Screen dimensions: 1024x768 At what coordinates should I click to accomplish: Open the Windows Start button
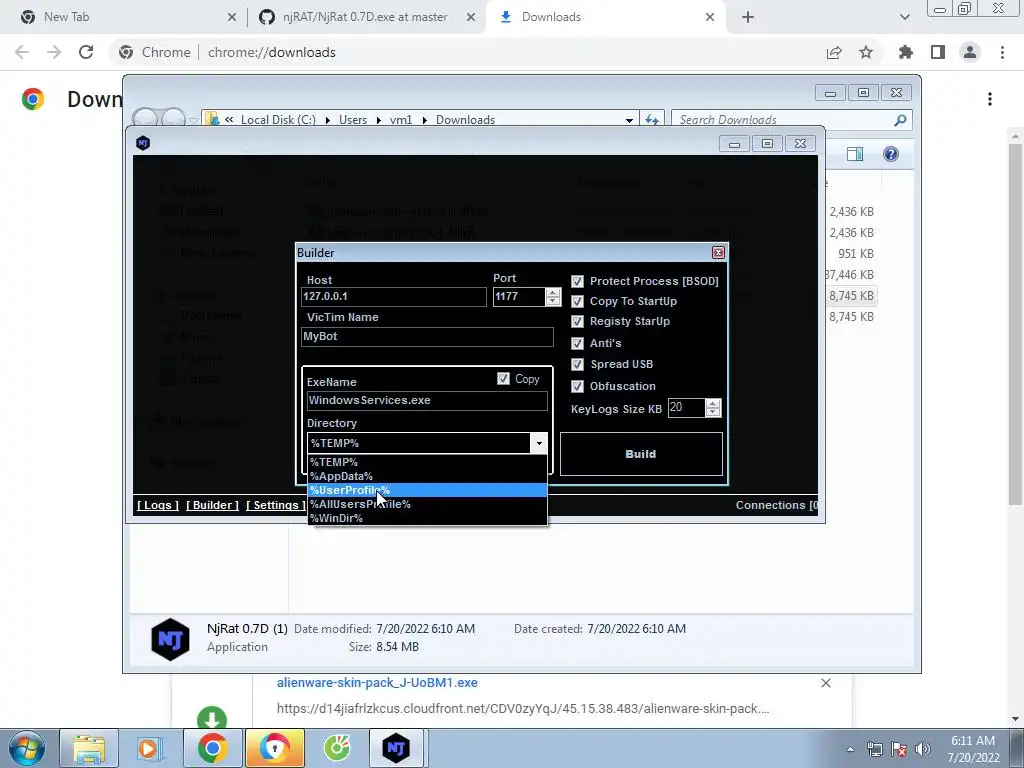[27, 748]
